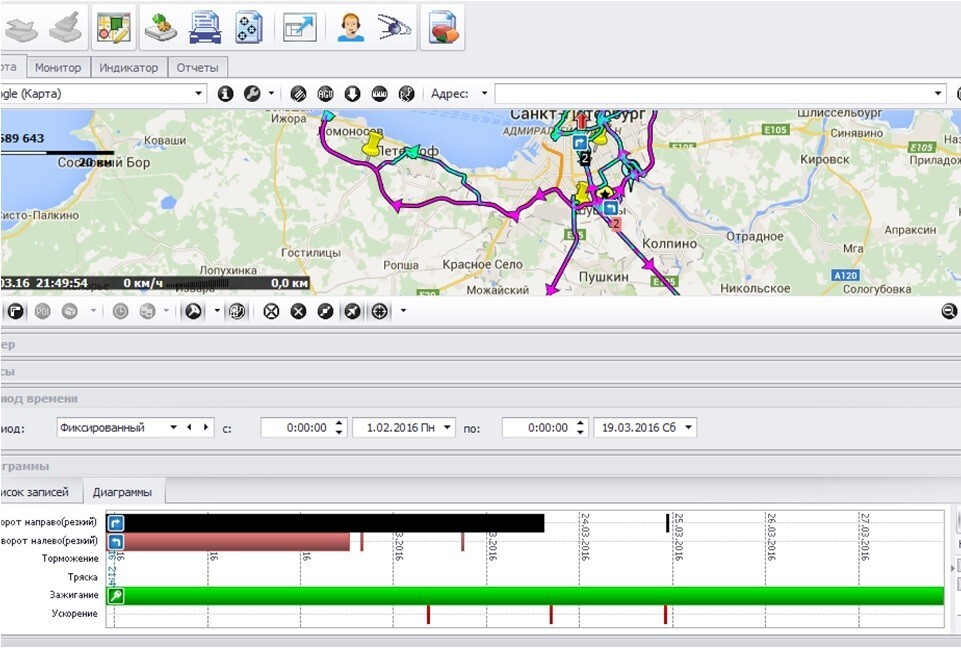Click the green ignition bar on timeline
Viewport: 961px width, 648px height.
pyautogui.click(x=530, y=596)
